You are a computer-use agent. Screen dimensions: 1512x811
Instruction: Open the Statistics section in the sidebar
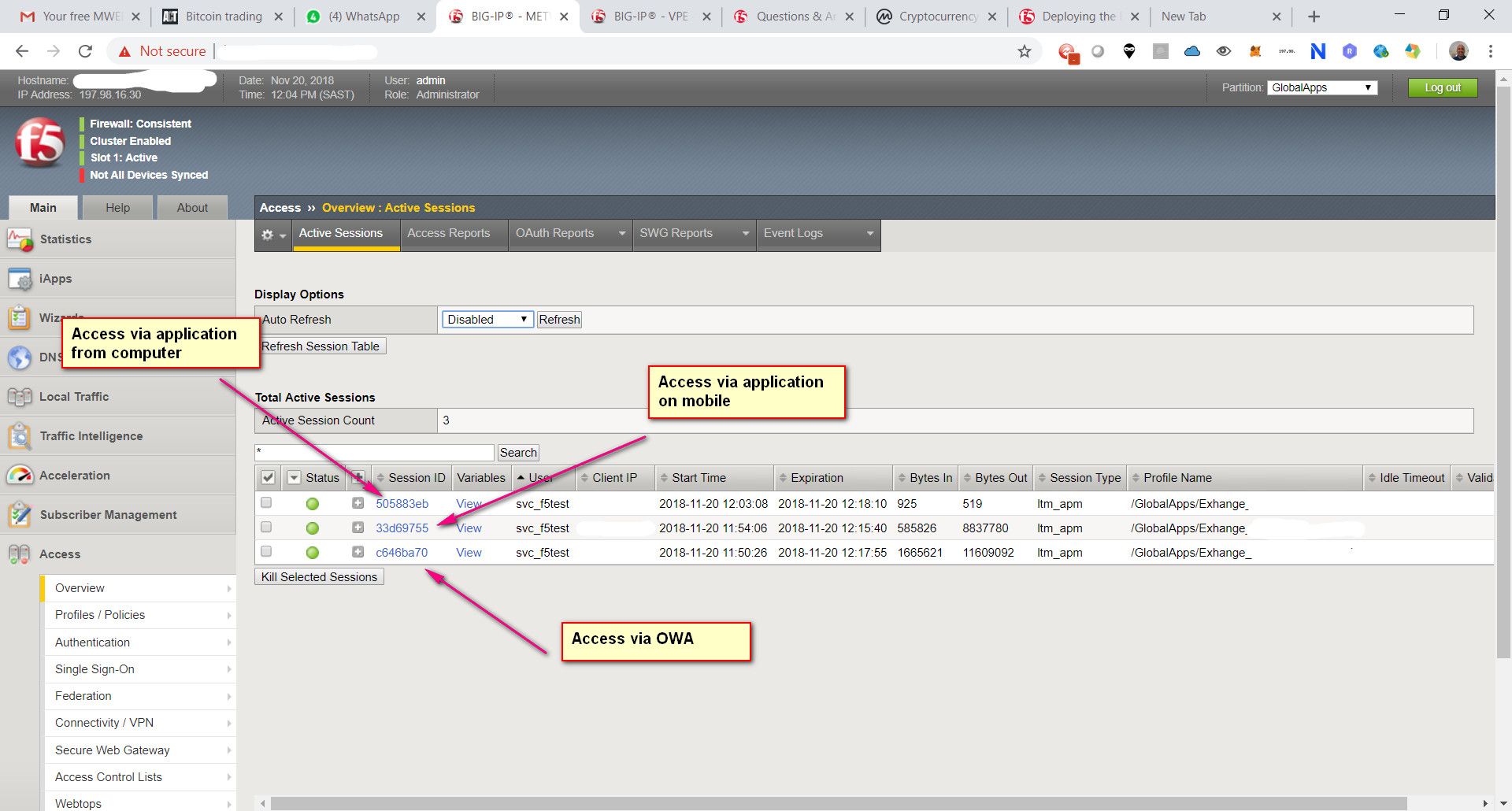click(x=20, y=239)
